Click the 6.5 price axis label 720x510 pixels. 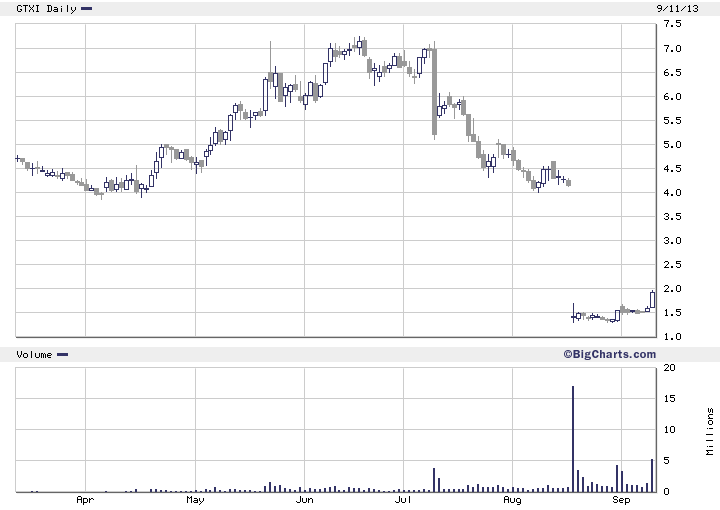pos(672,73)
